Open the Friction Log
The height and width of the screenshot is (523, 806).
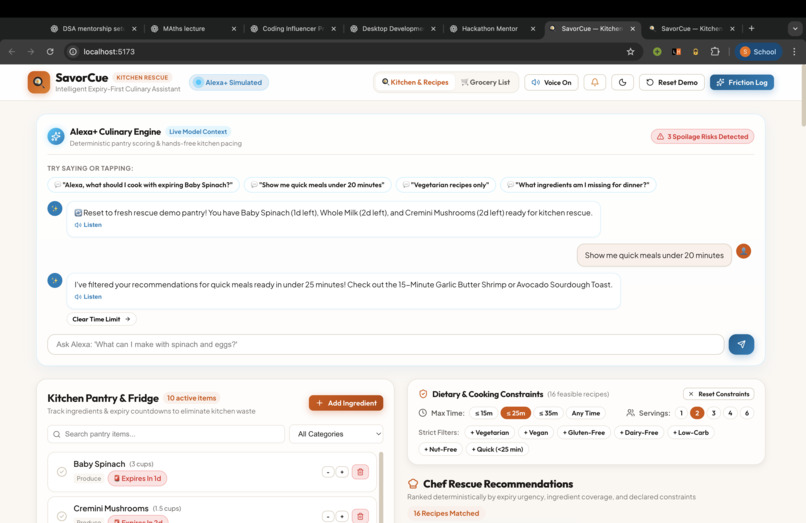(742, 82)
